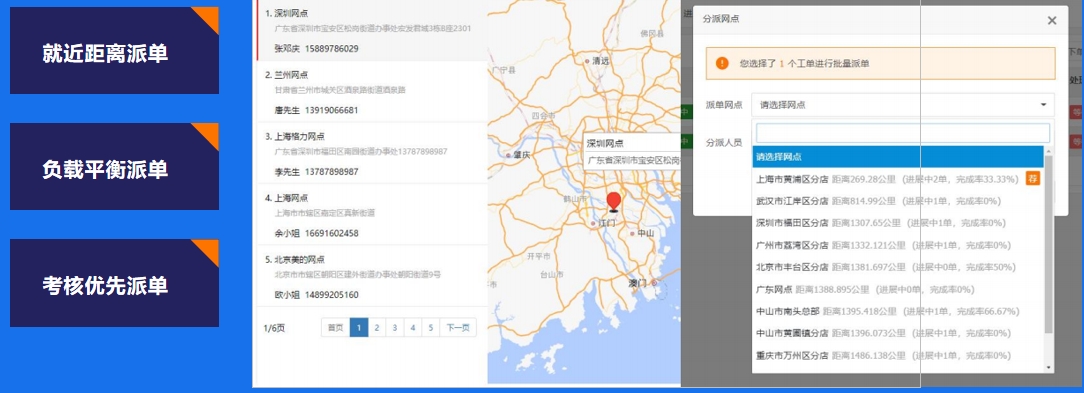This screenshot has height=393, width=1084.
Task: Go to pagination page 3
Action: tap(395, 328)
